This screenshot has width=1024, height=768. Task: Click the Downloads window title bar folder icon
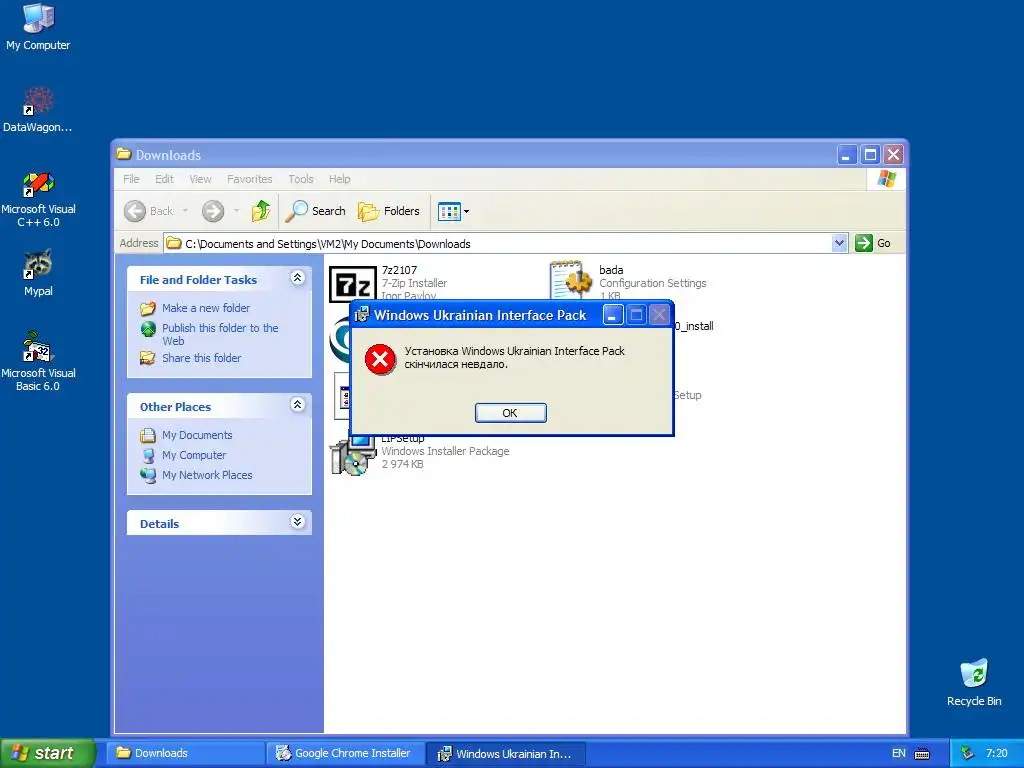pyautogui.click(x=123, y=154)
